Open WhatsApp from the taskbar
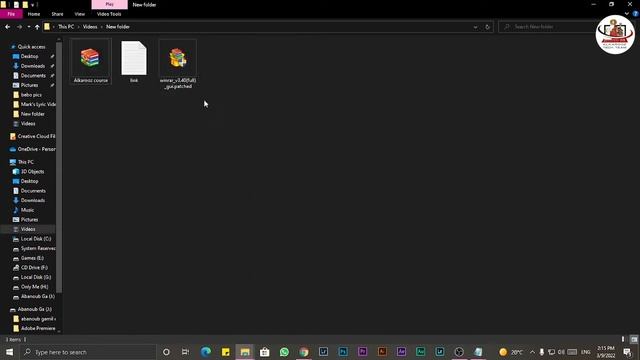Screen dimensions: 640x360 pyautogui.click(x=284, y=352)
